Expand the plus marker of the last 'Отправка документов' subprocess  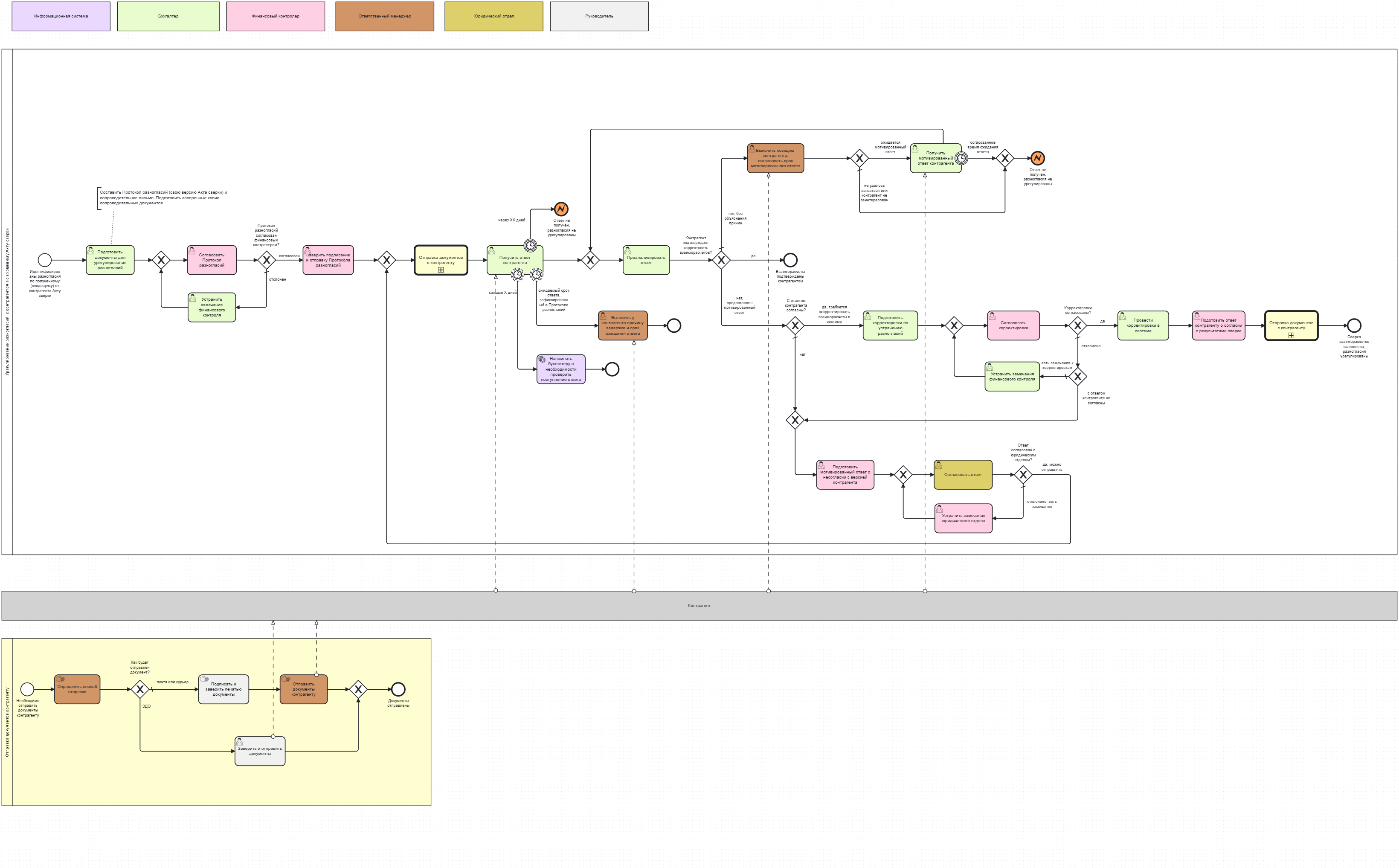pyautogui.click(x=1291, y=335)
